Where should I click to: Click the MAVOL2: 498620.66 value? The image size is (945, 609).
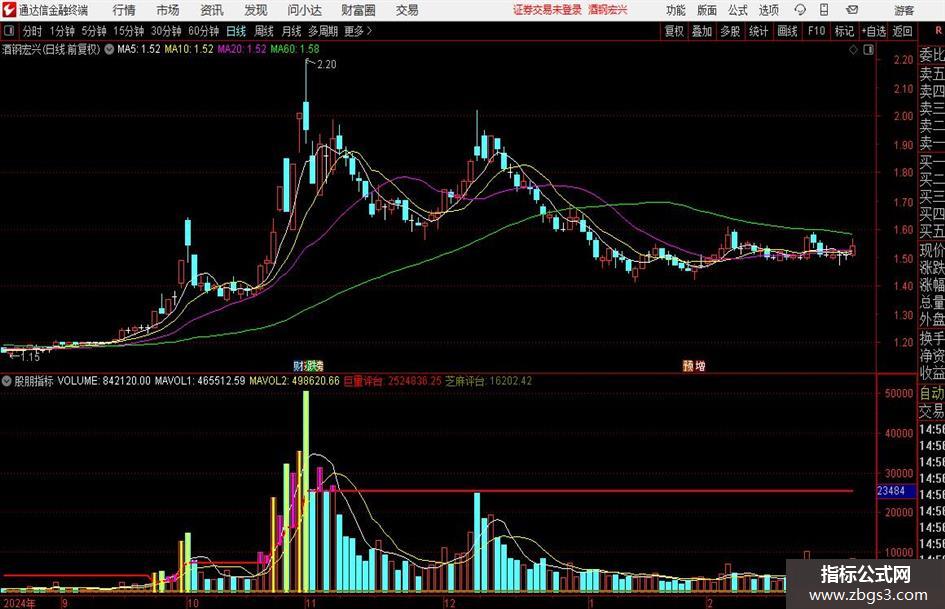[x=294, y=381]
